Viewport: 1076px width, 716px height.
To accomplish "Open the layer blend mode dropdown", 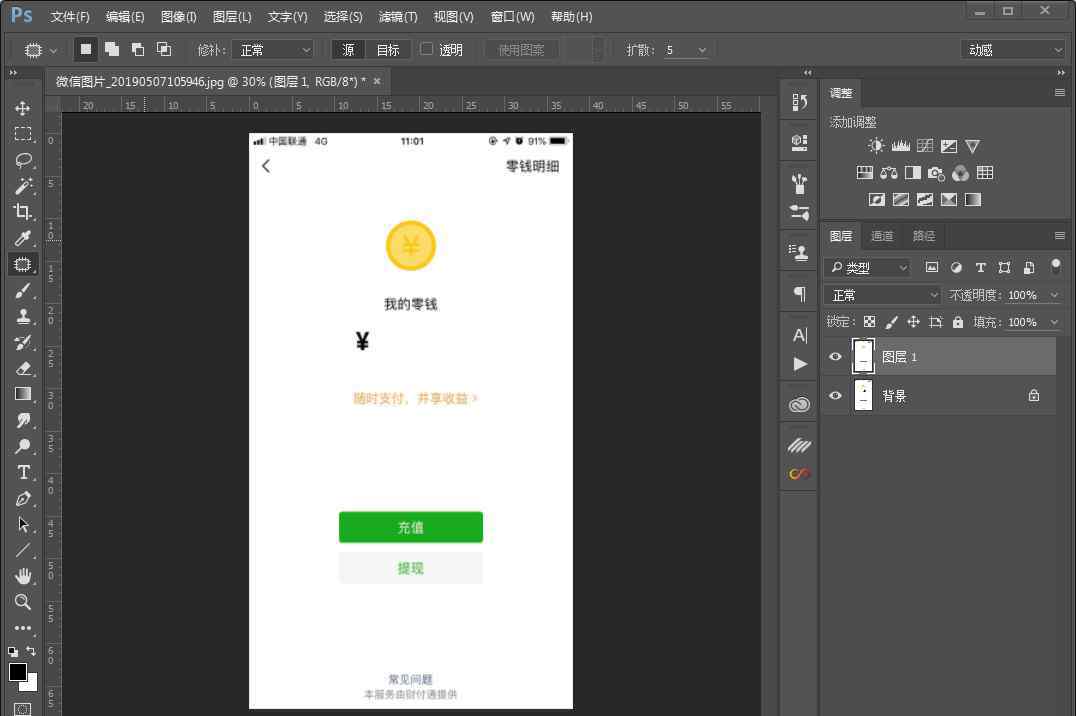I will tap(882, 295).
